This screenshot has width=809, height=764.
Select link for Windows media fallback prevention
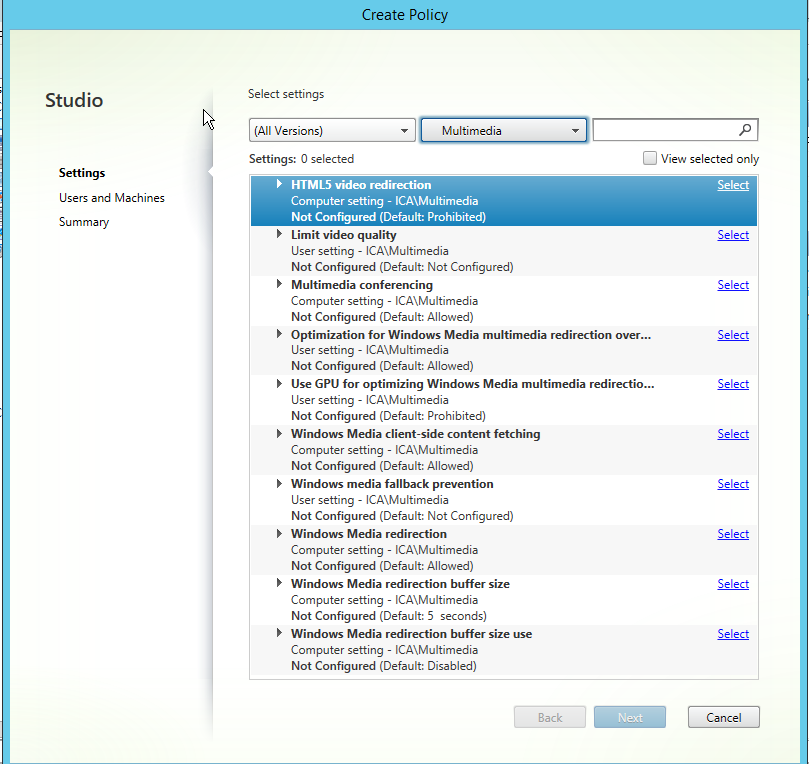pos(733,484)
